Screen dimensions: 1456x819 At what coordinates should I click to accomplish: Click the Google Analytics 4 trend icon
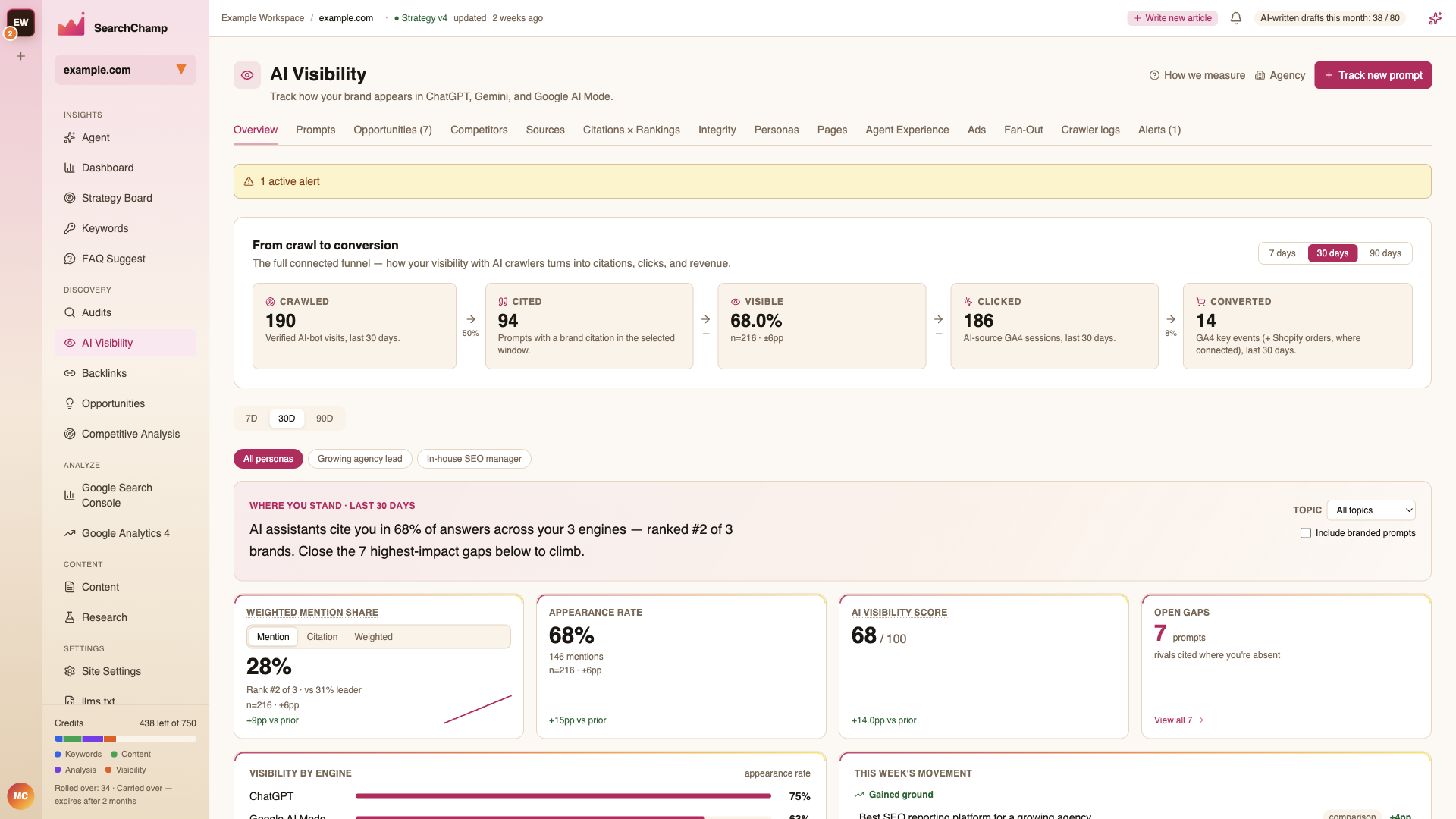click(70, 533)
